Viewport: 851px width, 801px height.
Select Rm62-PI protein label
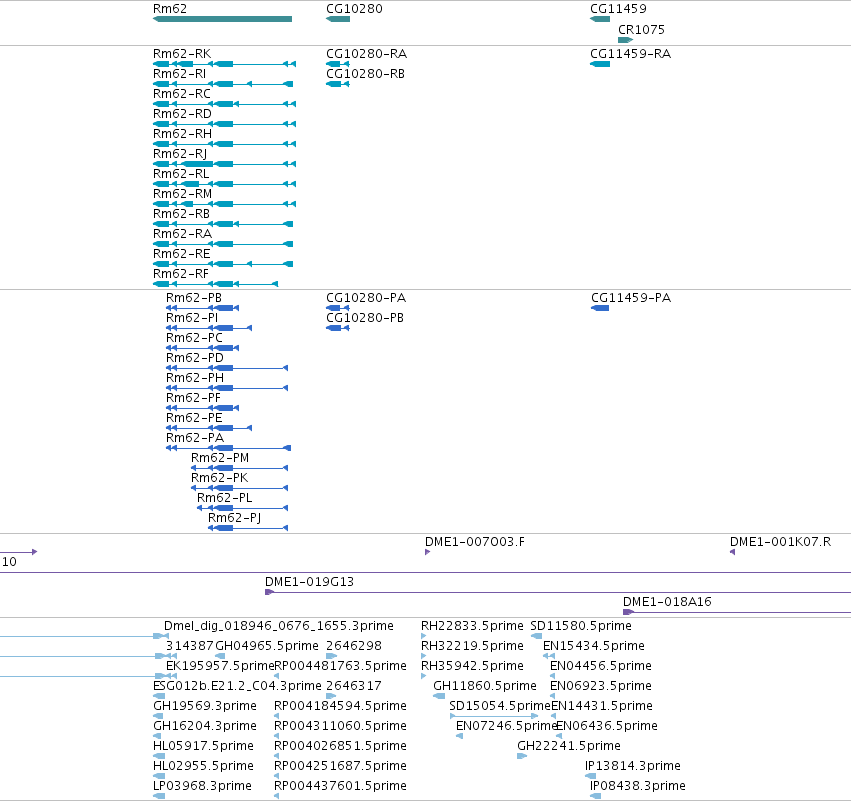(192, 318)
